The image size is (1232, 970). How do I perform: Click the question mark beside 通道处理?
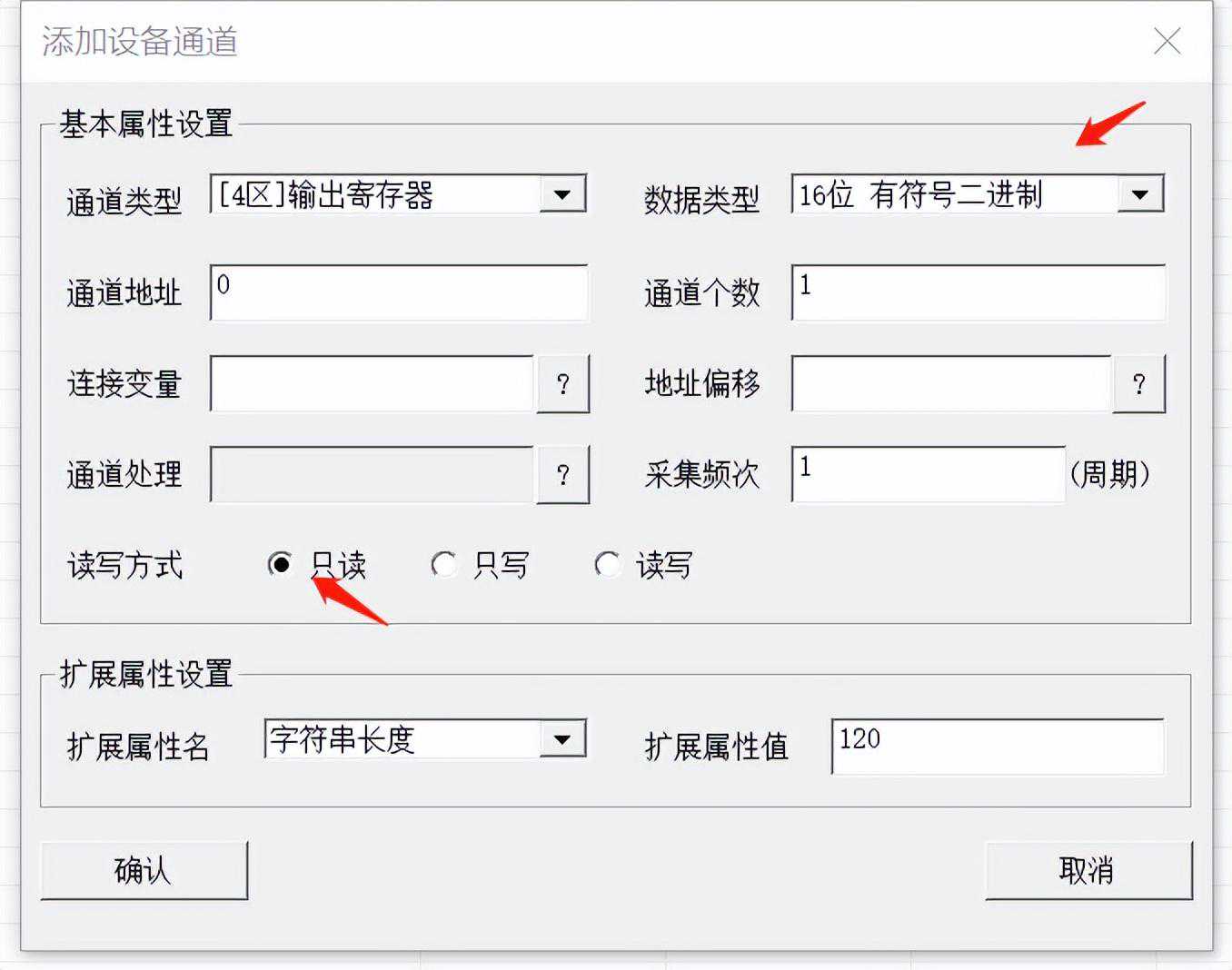(562, 474)
